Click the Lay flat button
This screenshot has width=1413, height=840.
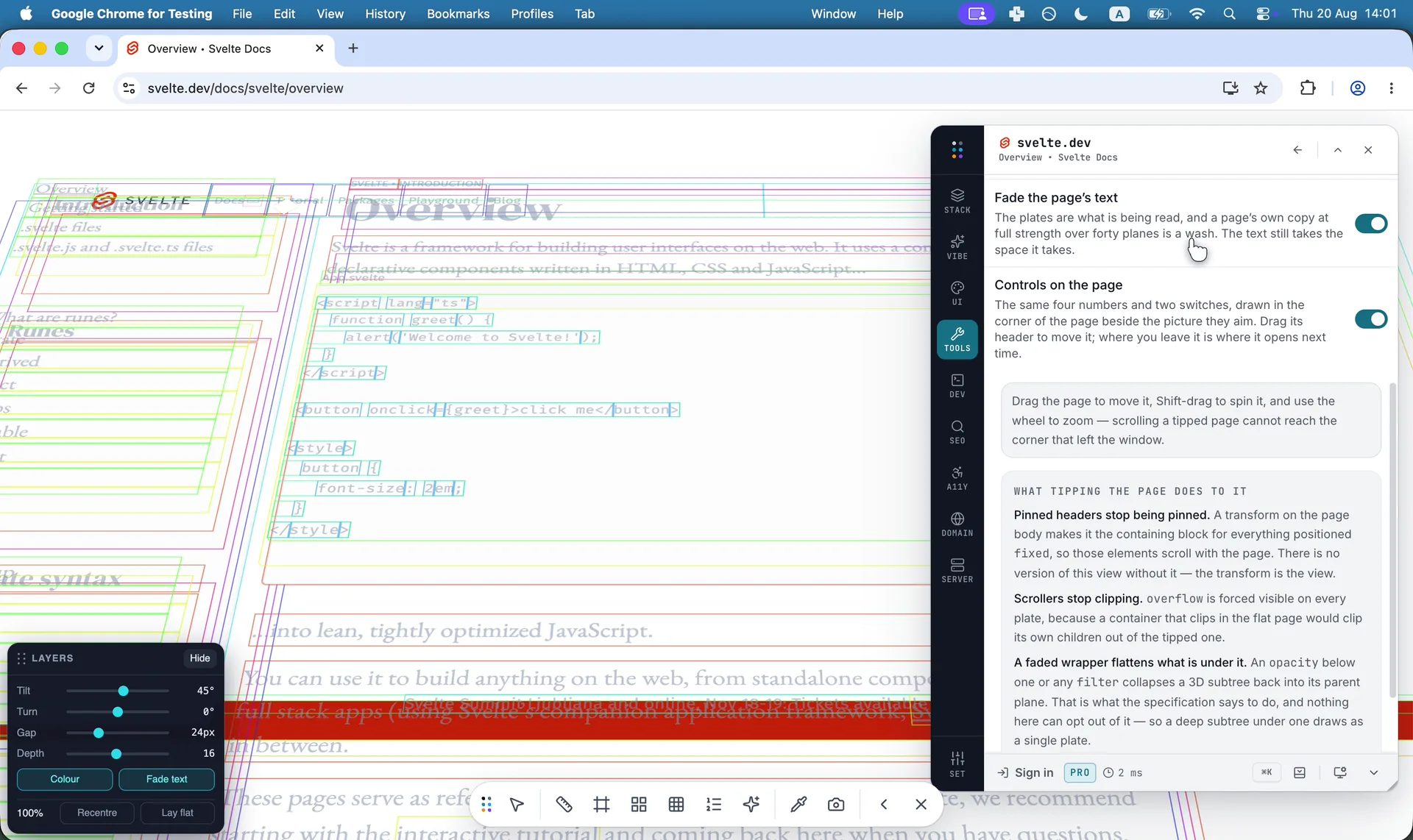coord(177,813)
